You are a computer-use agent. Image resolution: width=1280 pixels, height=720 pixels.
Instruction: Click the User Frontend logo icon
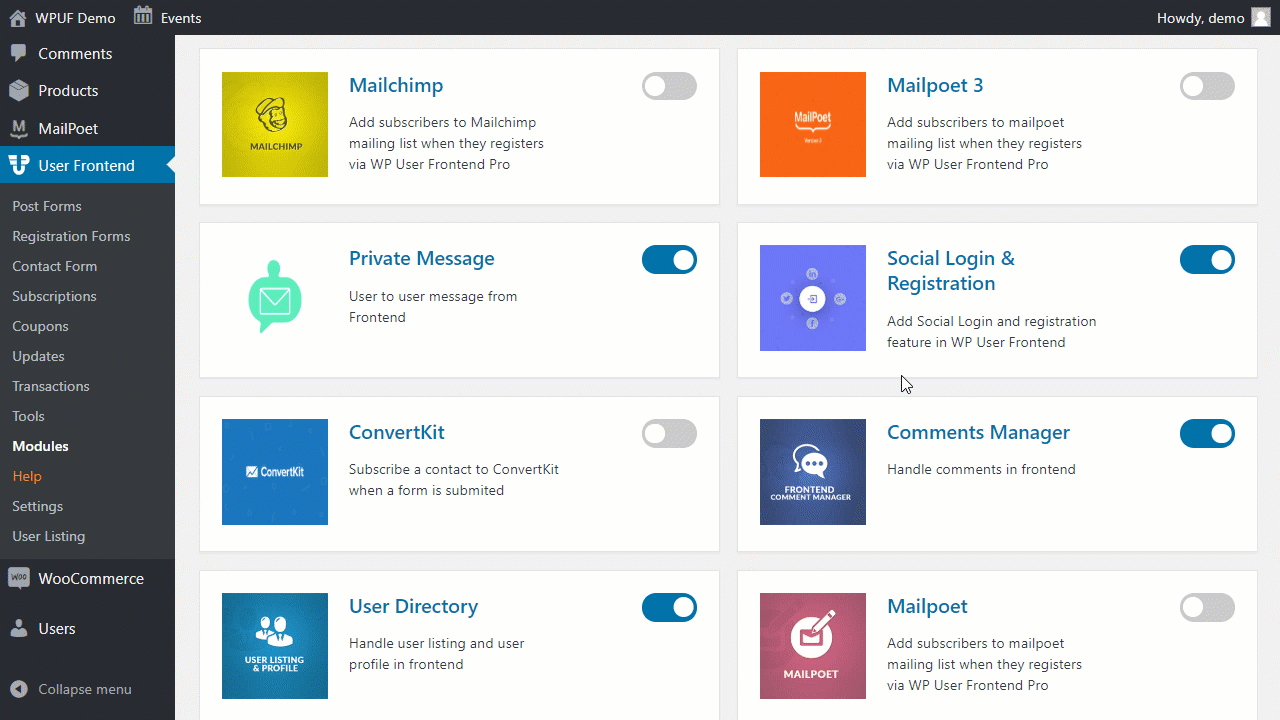pos(19,165)
